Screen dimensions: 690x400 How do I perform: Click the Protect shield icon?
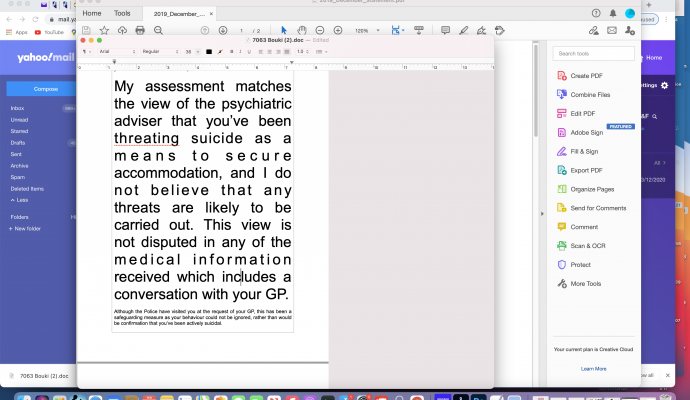pyautogui.click(x=560, y=264)
